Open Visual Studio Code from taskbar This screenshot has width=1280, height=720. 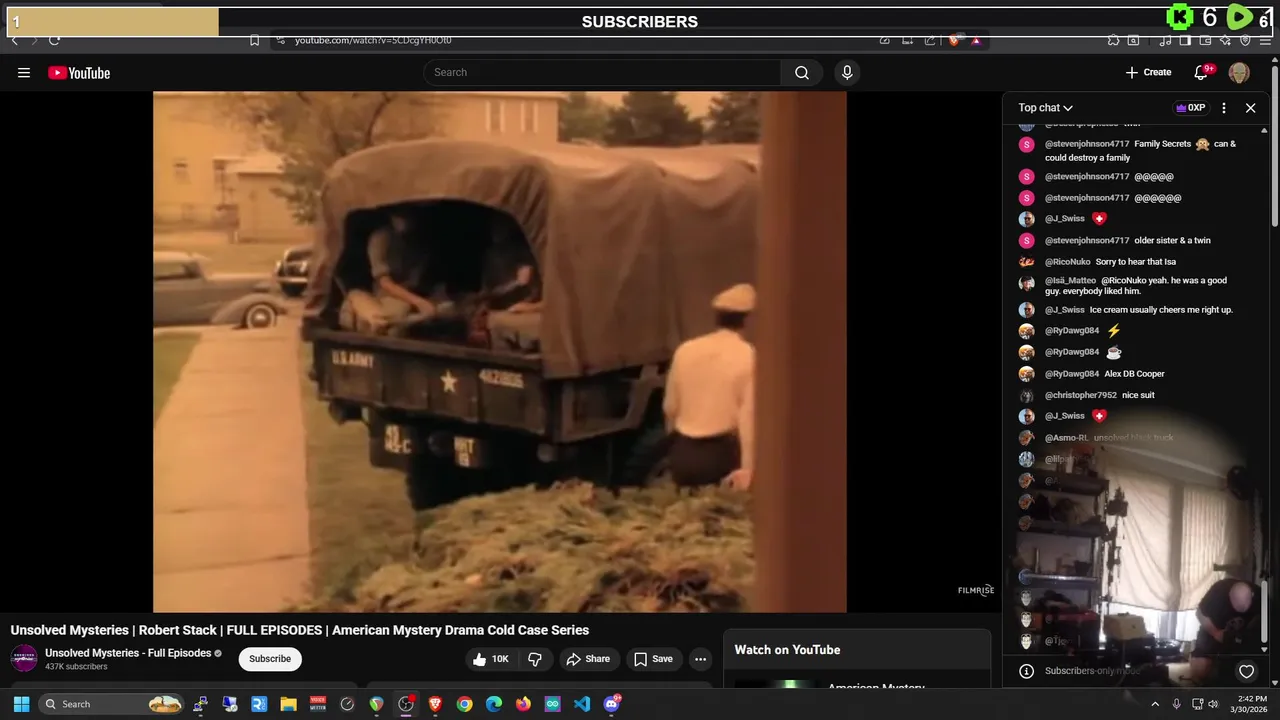pyautogui.click(x=581, y=704)
